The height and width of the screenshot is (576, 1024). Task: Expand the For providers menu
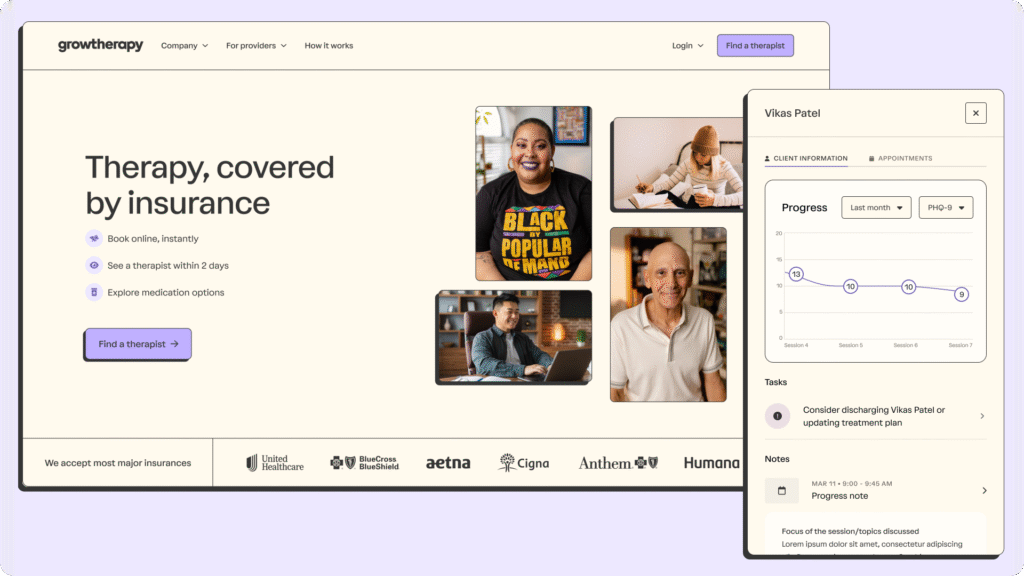click(256, 46)
